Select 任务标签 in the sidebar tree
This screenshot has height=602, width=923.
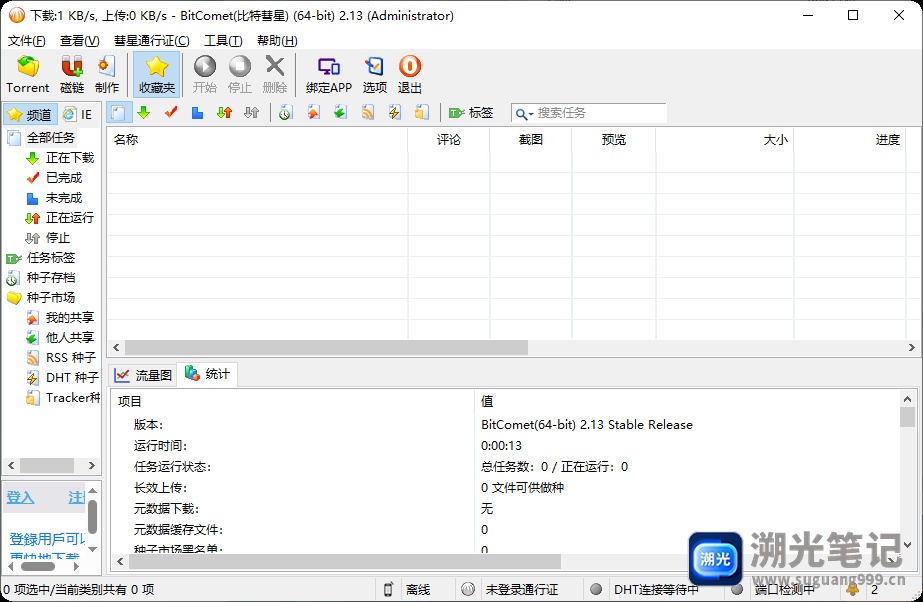(x=51, y=258)
